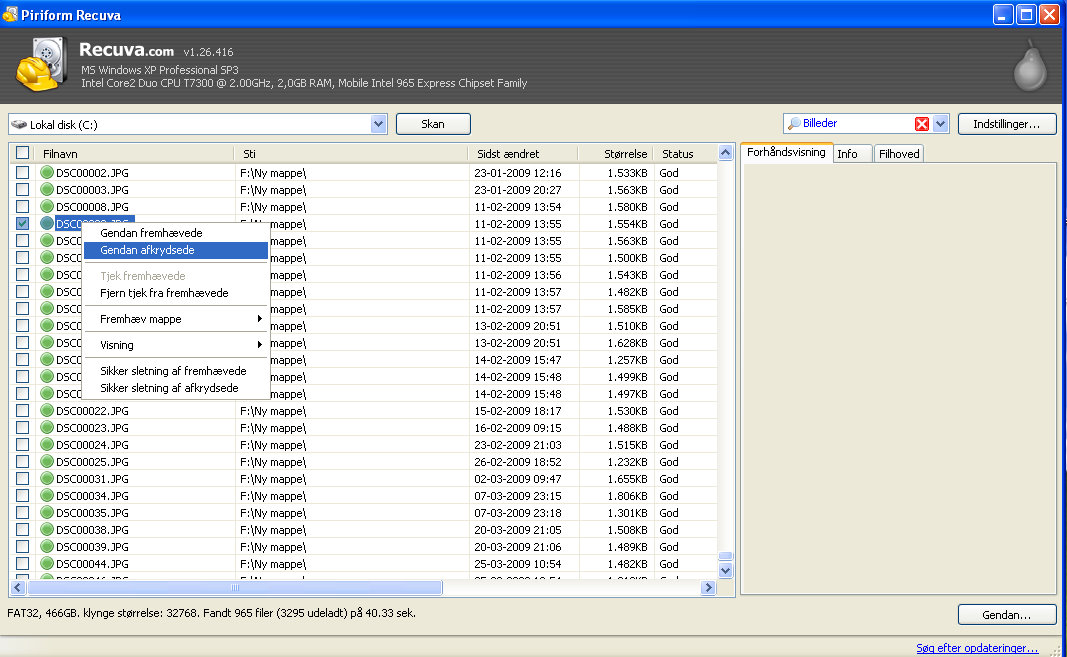Click the Piriform pear logo icon
The height and width of the screenshot is (657, 1067).
1030,67
